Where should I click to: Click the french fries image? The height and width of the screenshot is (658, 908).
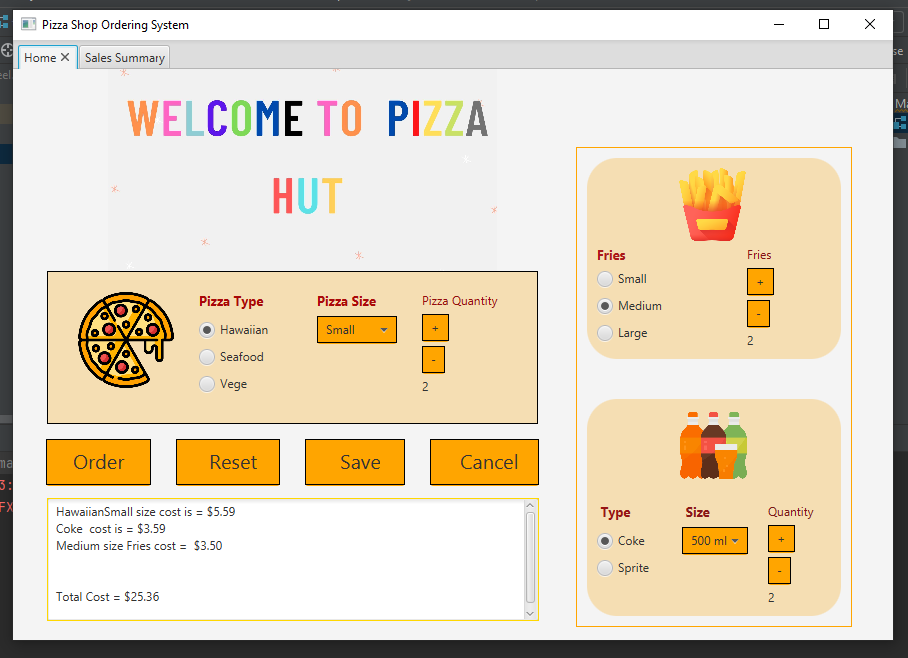(712, 204)
